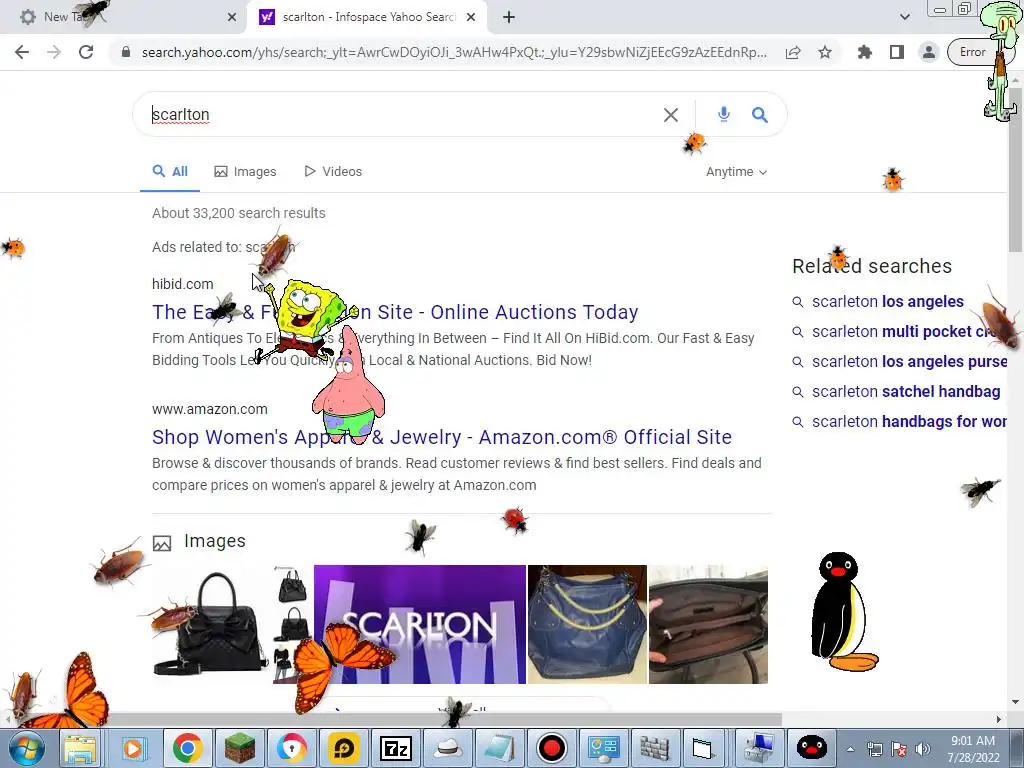Close the scarlton Yahoo Search tab
1024x768 pixels.
tap(471, 17)
